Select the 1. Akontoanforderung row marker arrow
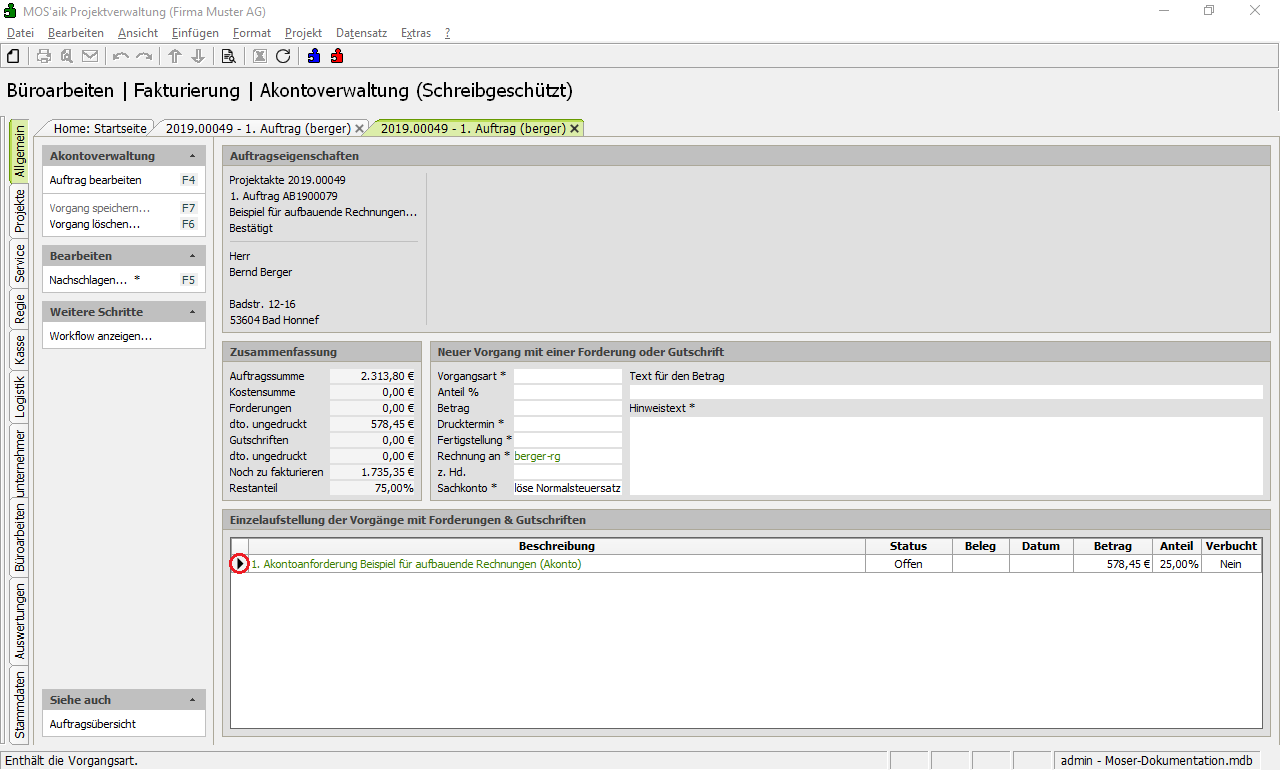 240,564
